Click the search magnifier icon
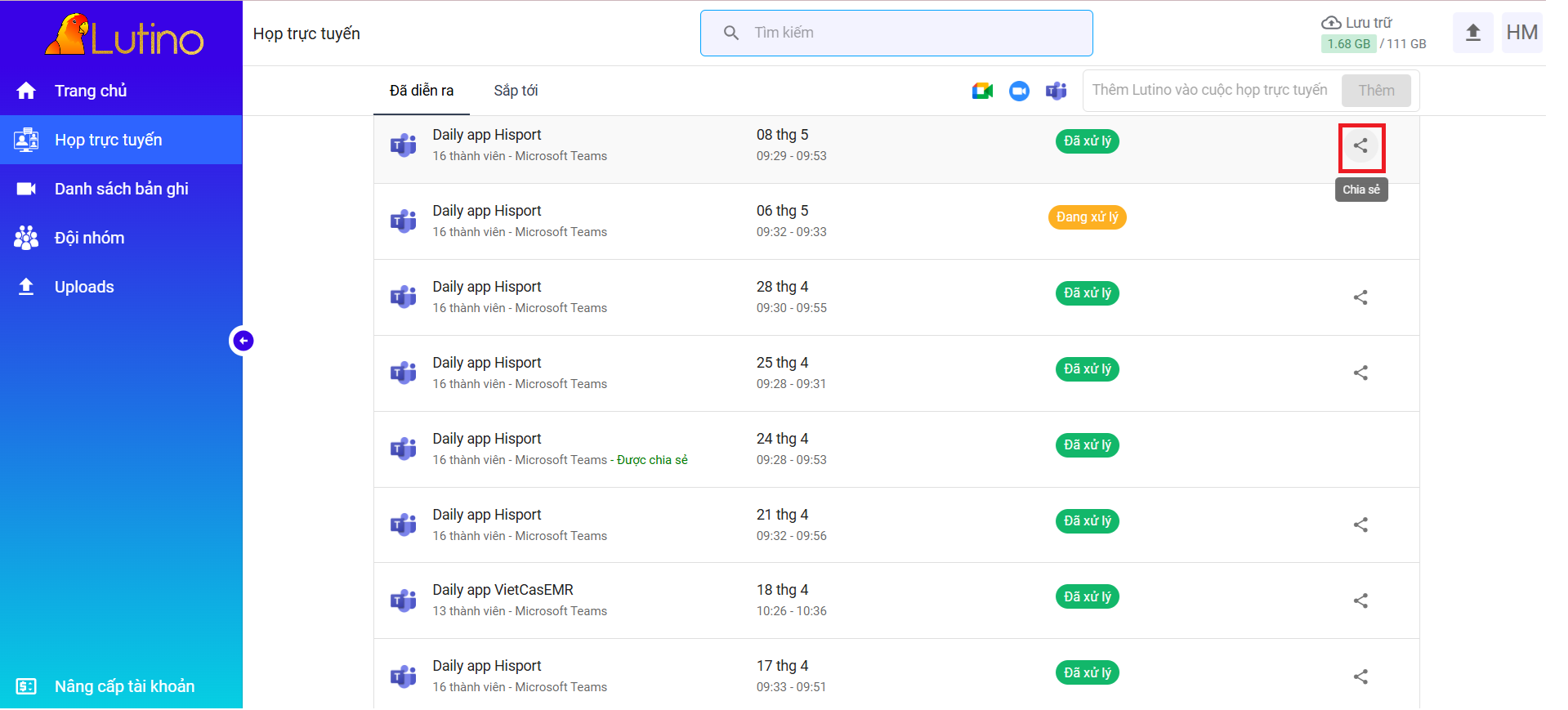This screenshot has width=1568, height=710. tap(731, 33)
